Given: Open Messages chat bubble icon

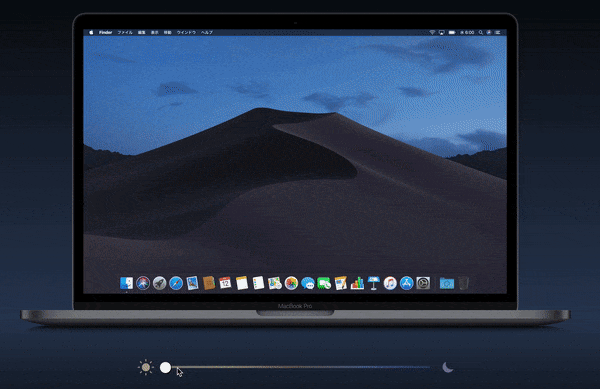Looking at the screenshot, I should click(x=308, y=283).
